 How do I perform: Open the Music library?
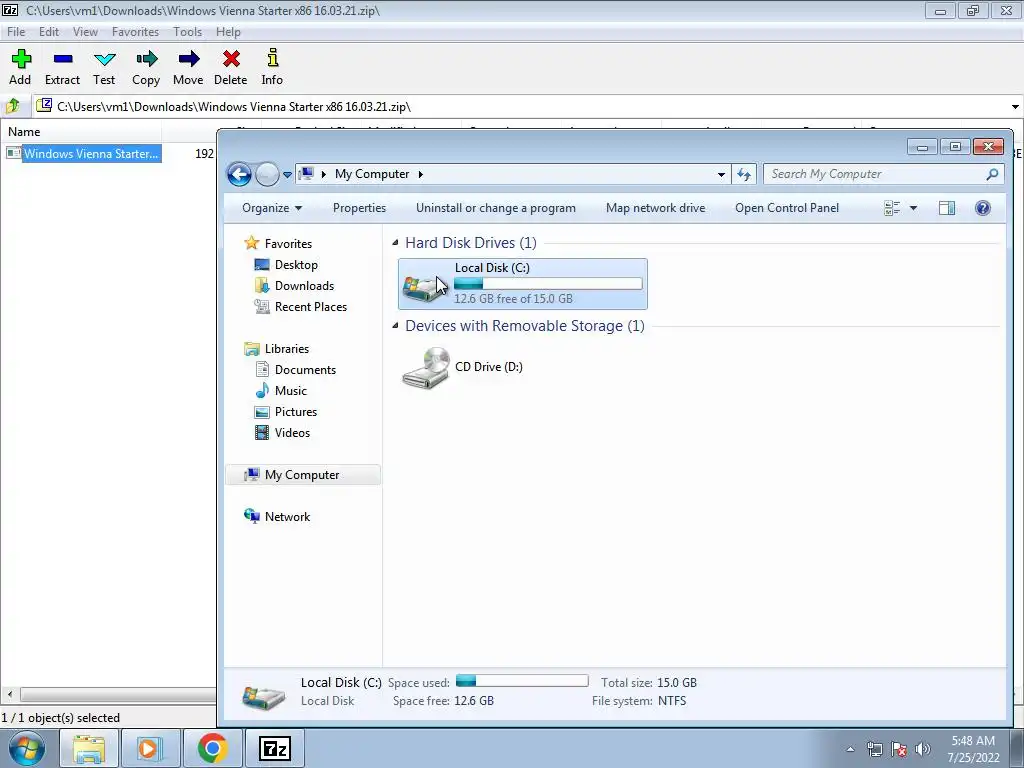pyautogui.click(x=281, y=391)
